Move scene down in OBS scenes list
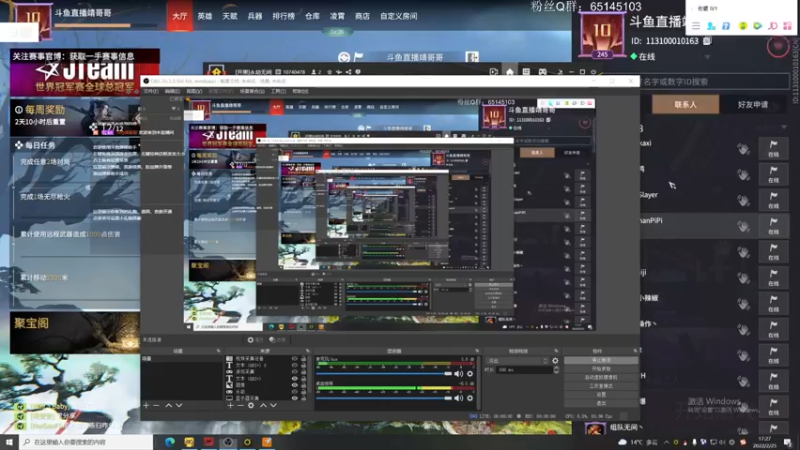800x450 pixels. (x=179, y=405)
